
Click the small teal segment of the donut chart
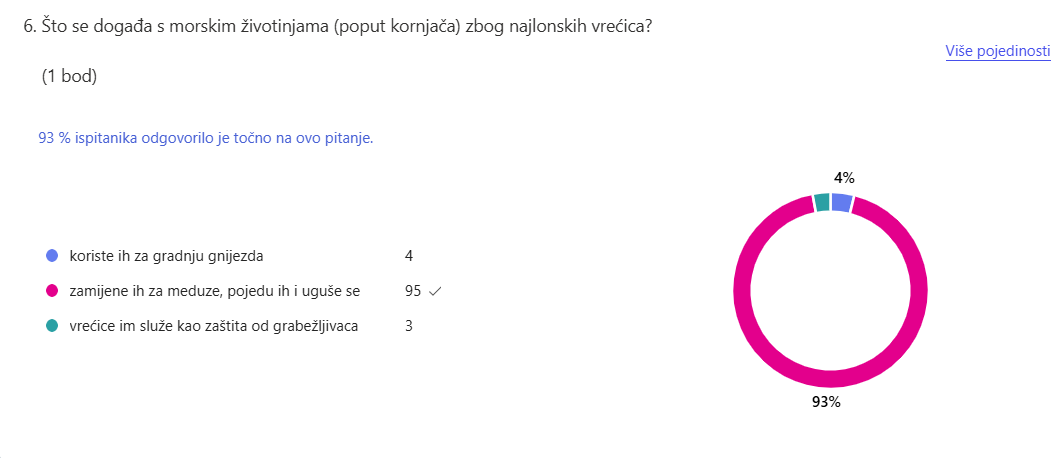822,202
